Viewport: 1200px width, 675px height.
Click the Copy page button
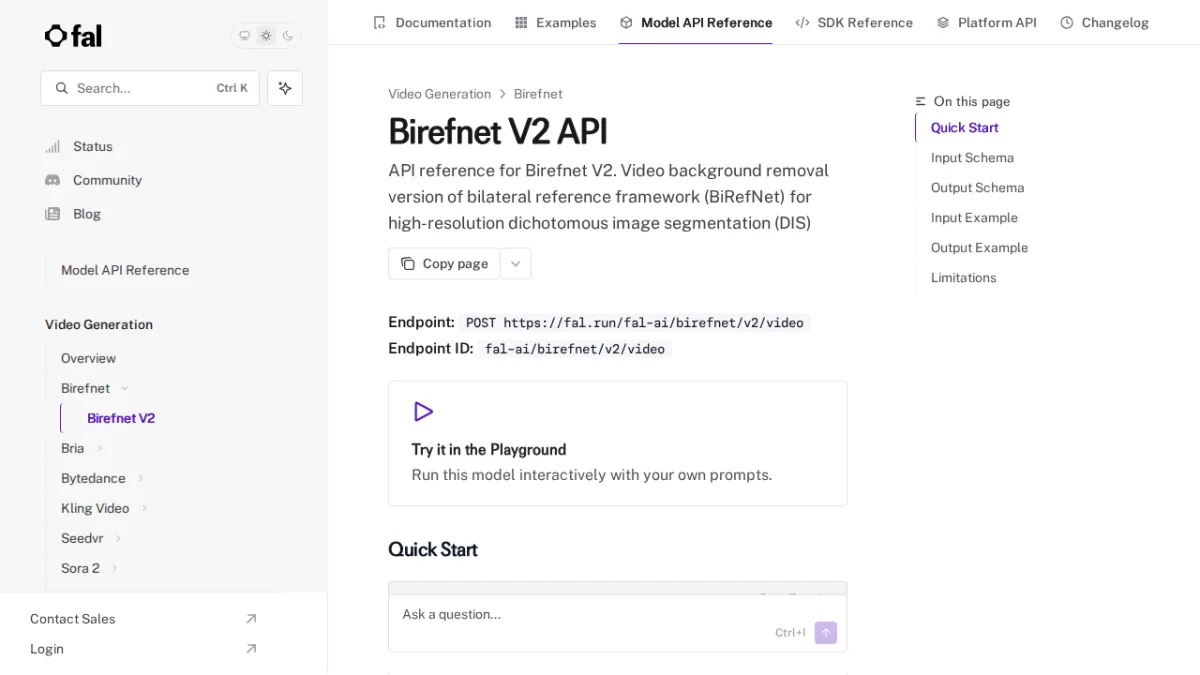tap(444, 264)
